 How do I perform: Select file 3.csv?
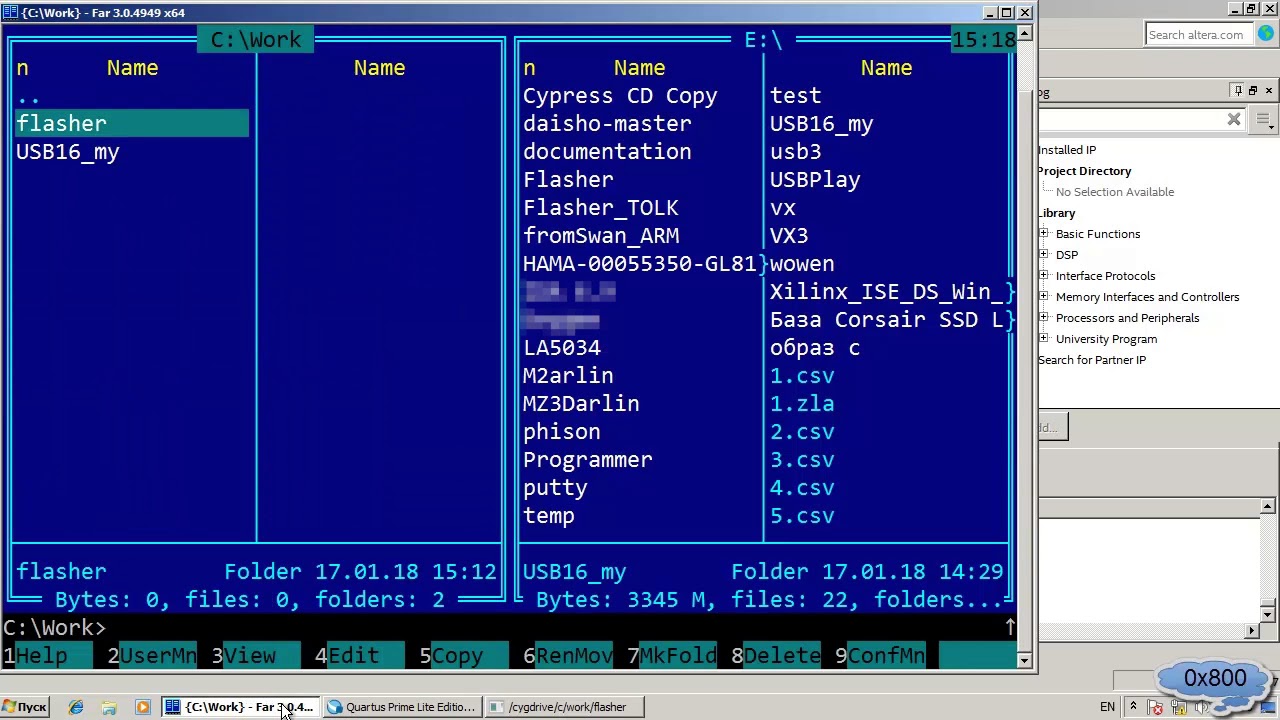click(802, 460)
